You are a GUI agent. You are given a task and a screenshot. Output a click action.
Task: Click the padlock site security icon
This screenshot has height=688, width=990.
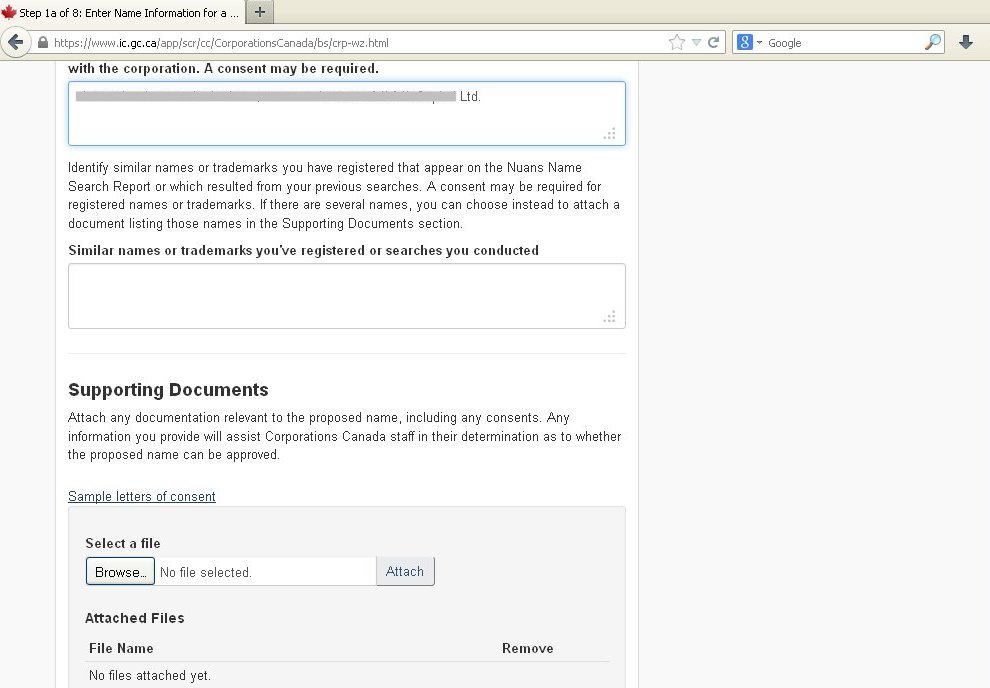coord(42,43)
